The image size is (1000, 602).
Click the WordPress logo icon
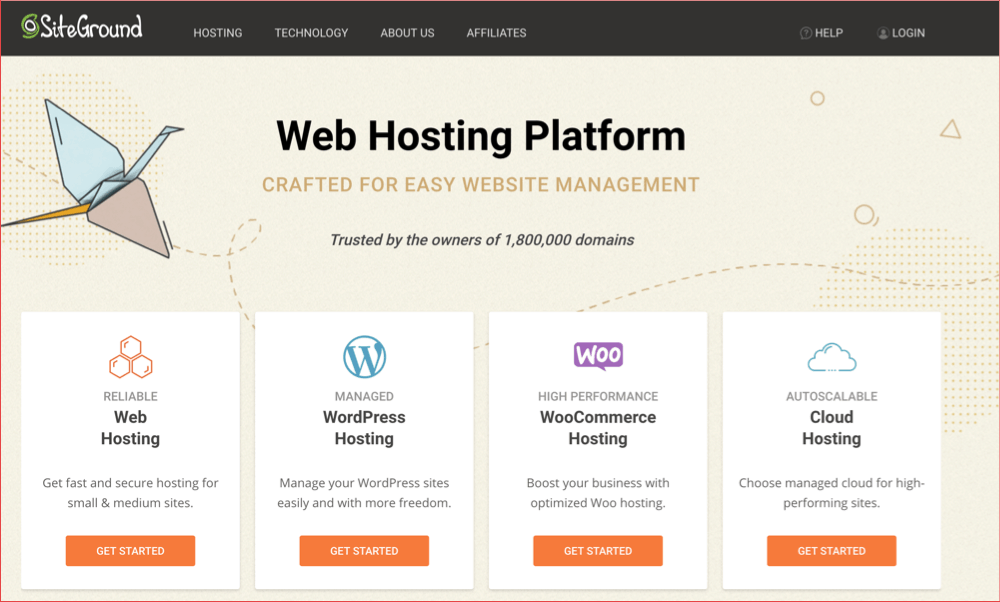coord(364,357)
